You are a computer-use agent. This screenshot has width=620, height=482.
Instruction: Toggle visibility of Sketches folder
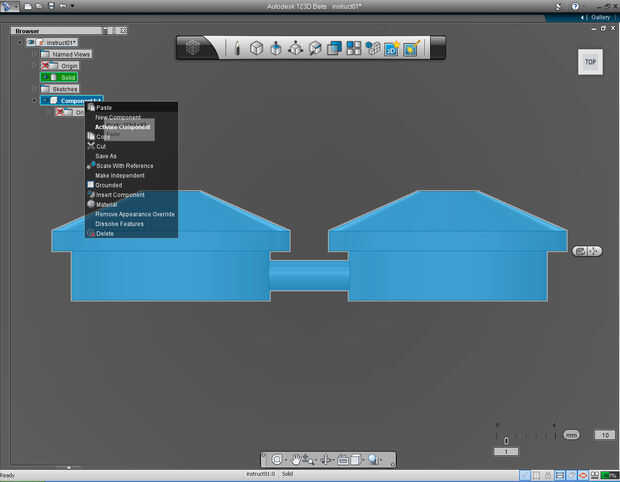tap(45, 89)
